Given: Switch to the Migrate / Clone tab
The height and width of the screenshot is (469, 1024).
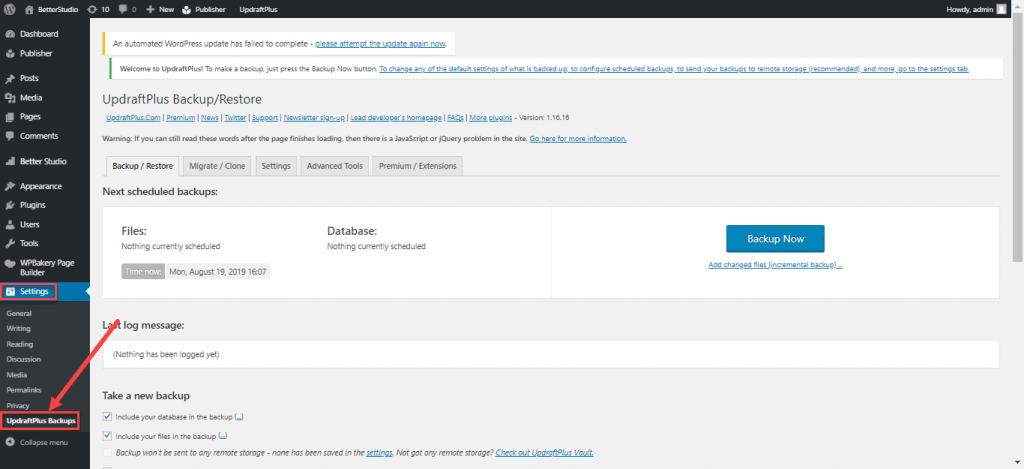Looking at the screenshot, I should 217,166.
